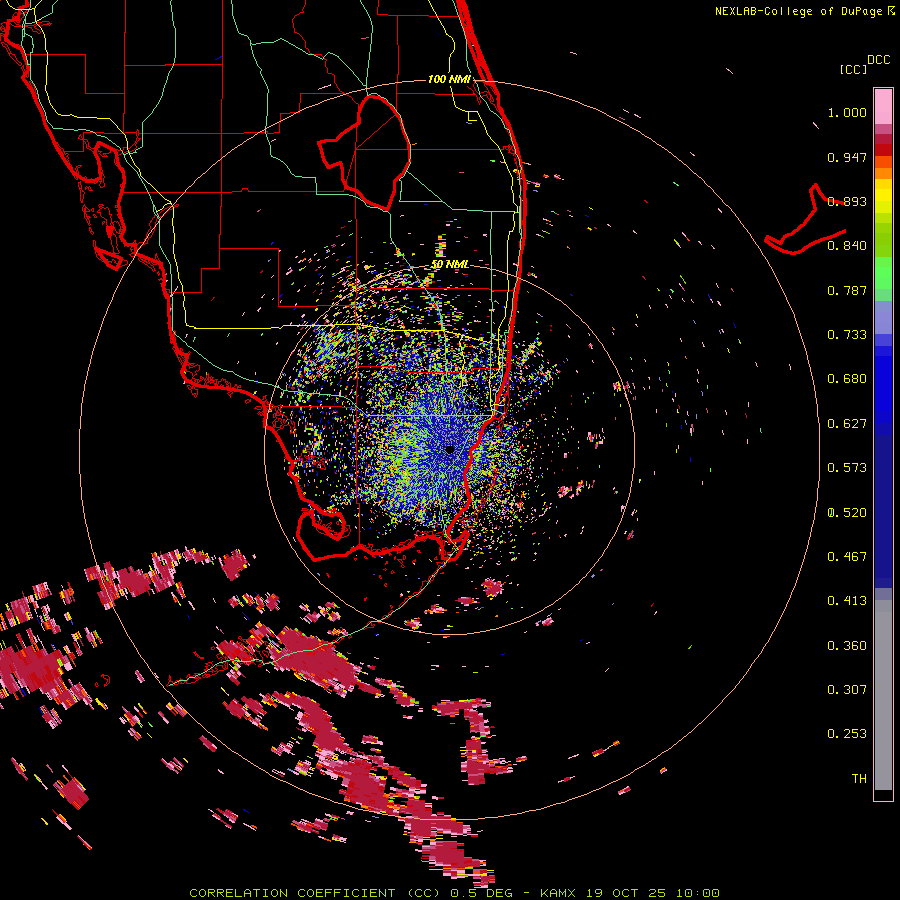The width and height of the screenshot is (900, 900).
Task: Select the 0.947 scale value
Action: pos(847,157)
